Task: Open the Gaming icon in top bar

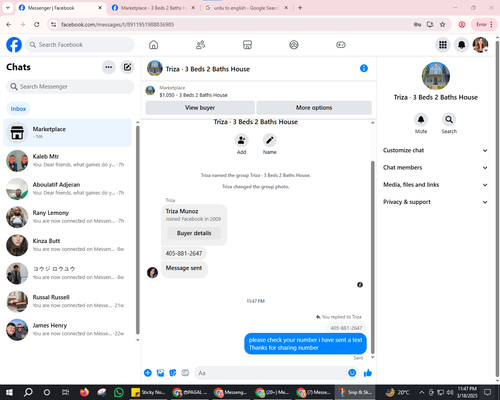Action: click(x=341, y=45)
